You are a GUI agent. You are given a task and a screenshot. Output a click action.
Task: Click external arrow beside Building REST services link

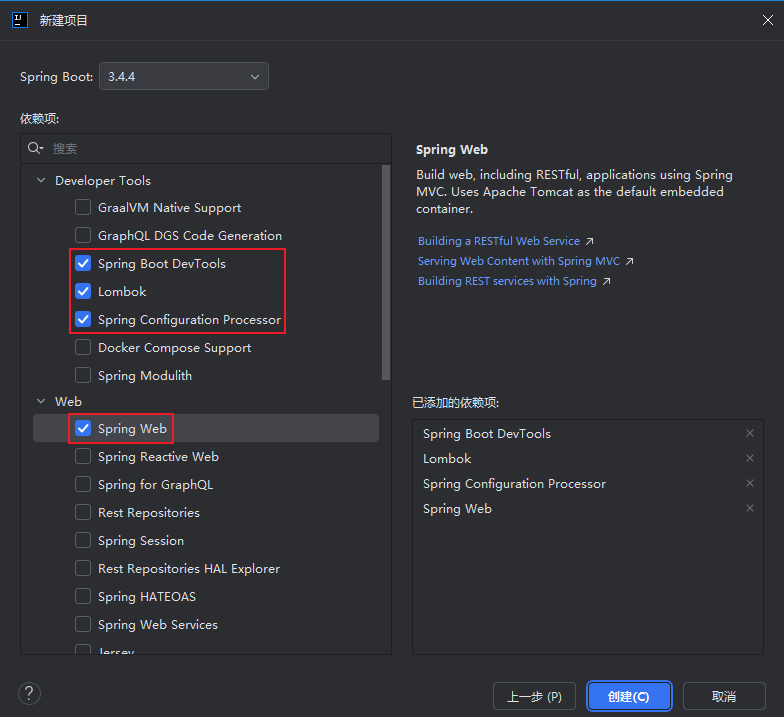[x=606, y=282]
